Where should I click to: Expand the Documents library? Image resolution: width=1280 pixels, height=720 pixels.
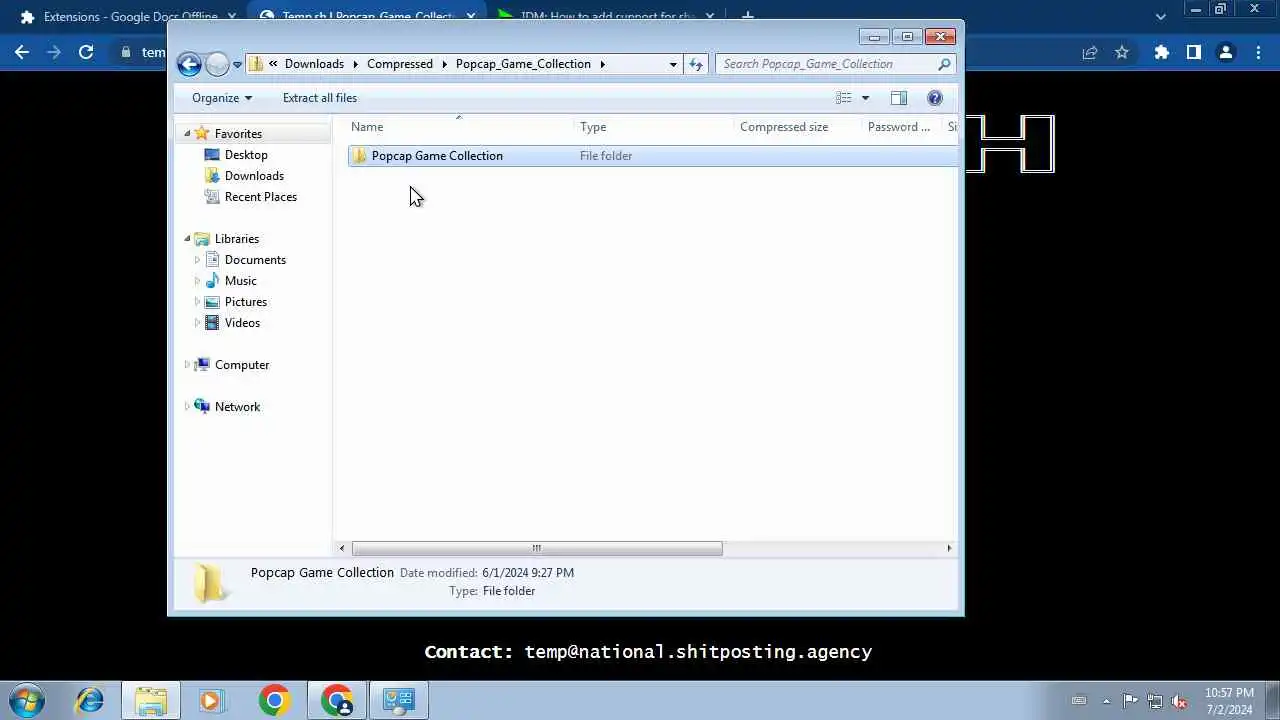tap(197, 260)
